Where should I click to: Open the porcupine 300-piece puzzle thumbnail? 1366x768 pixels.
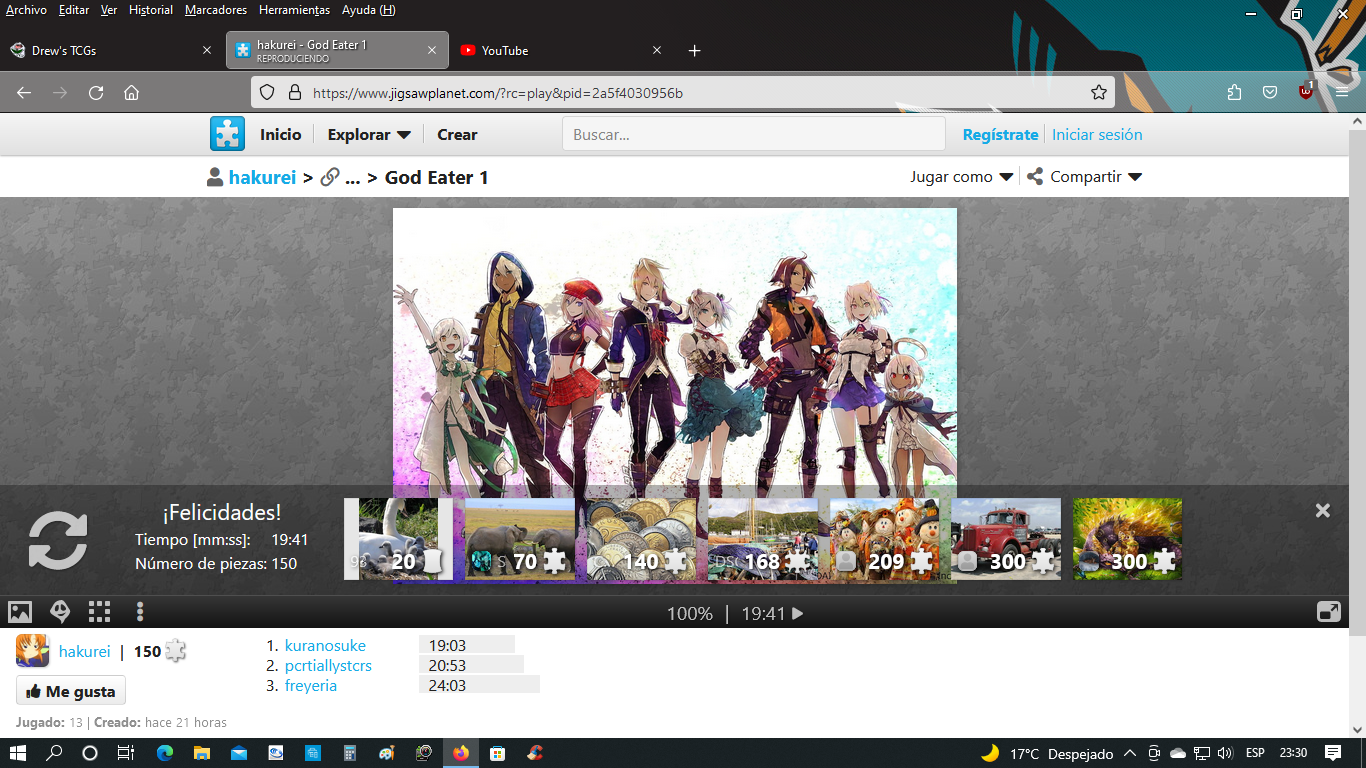tap(1128, 539)
